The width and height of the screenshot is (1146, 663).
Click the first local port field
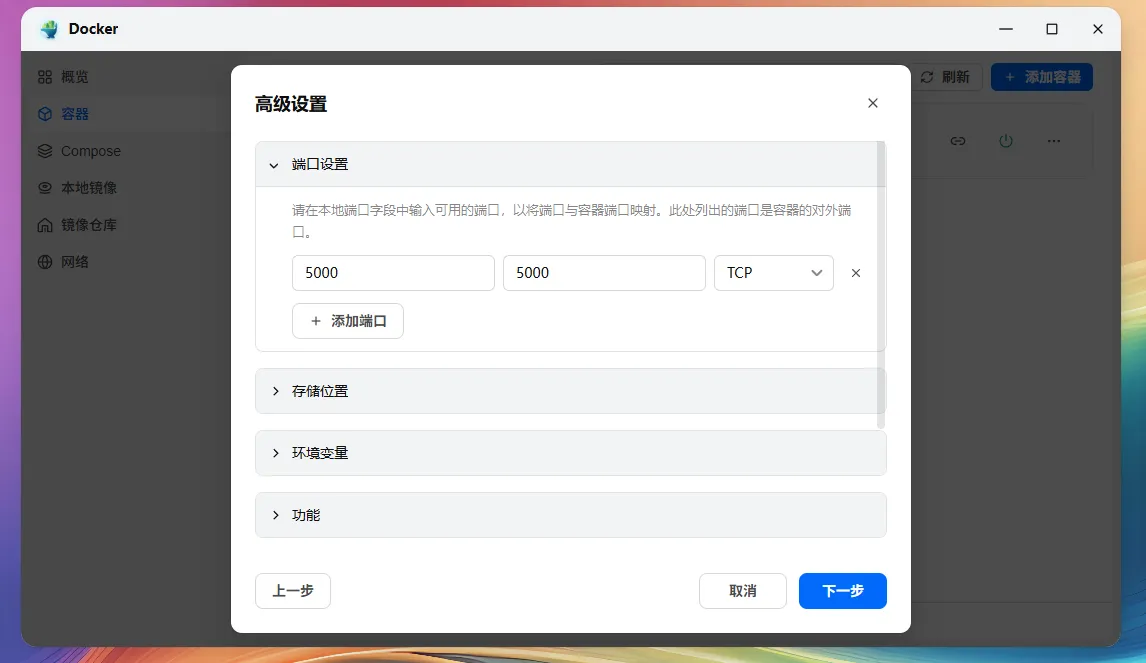[x=393, y=273]
